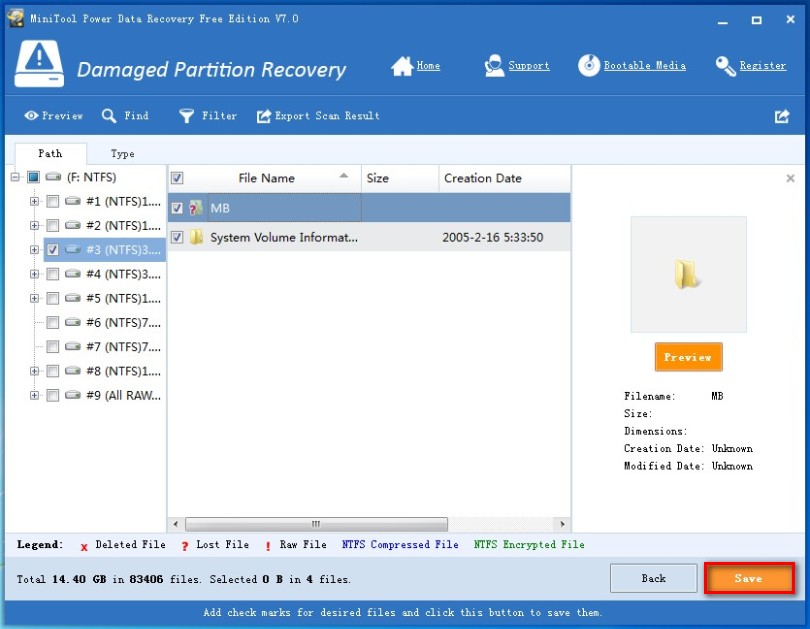Open the Home link
The width and height of the screenshot is (810, 629).
tap(428, 66)
